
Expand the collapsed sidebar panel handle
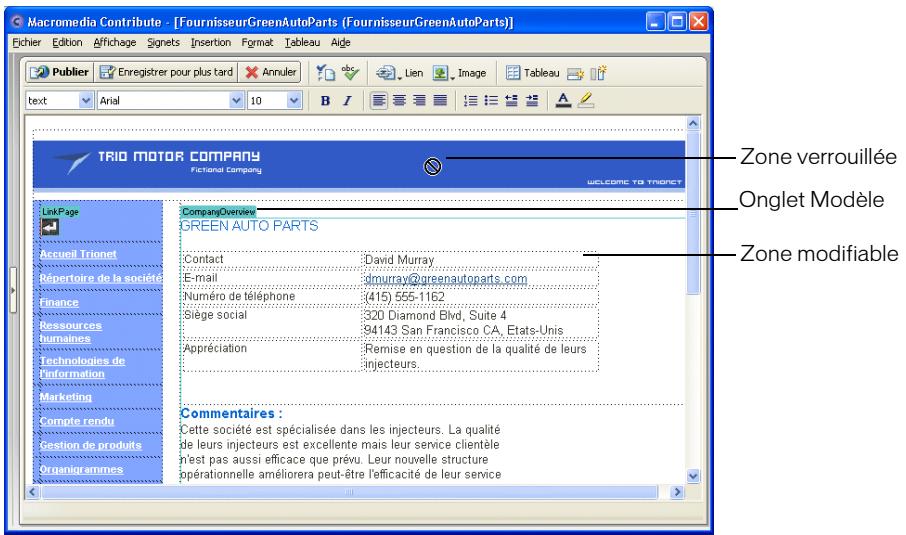pyautogui.click(x=13, y=290)
